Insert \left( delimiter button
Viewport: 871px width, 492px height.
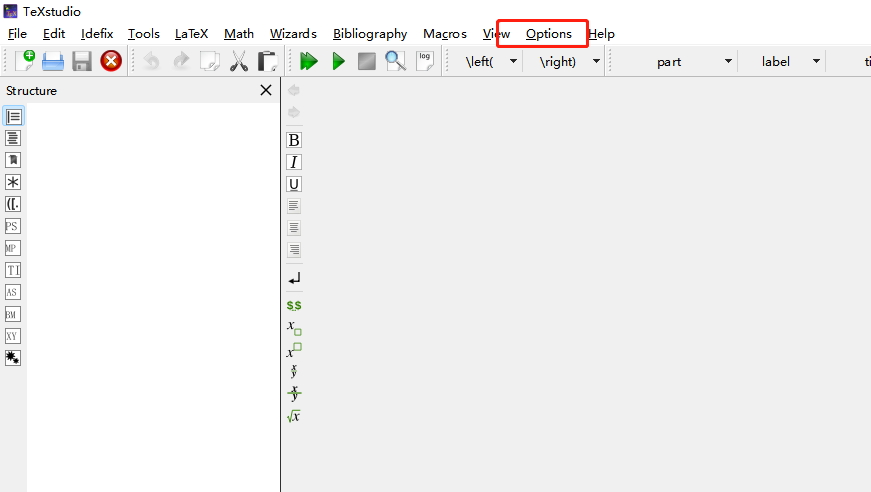click(479, 61)
